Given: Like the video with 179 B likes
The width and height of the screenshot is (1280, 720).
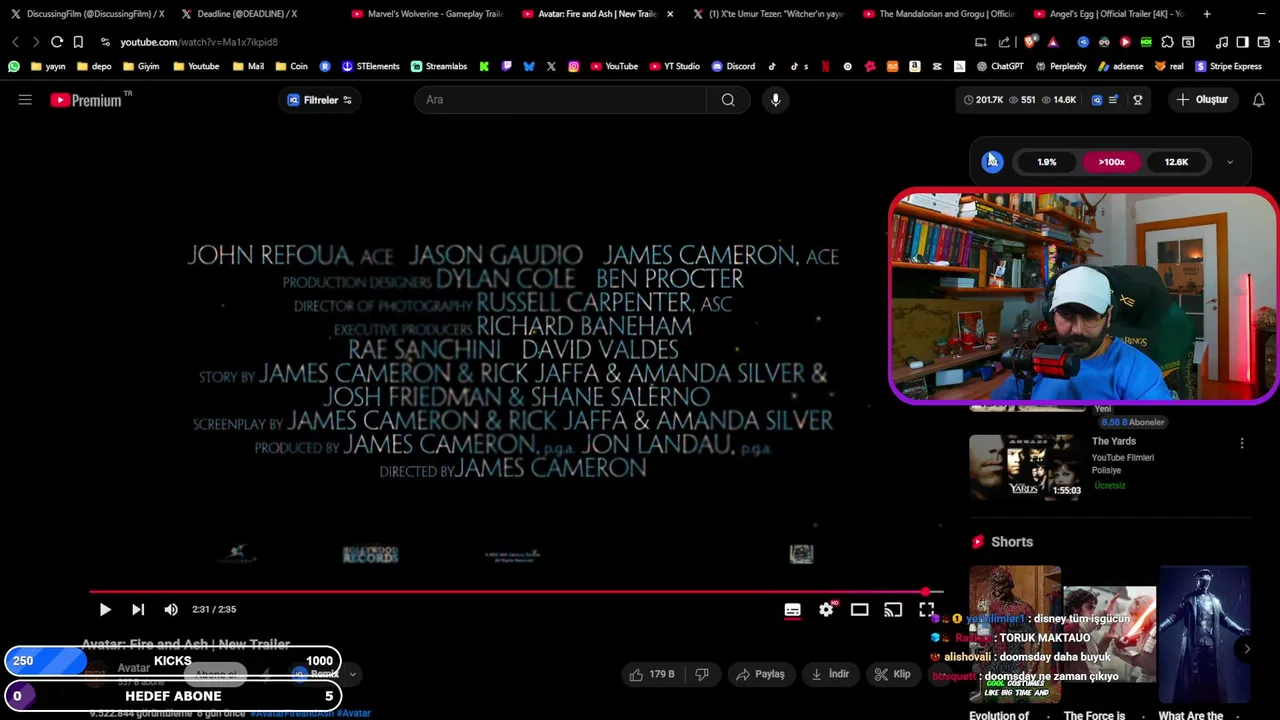Looking at the screenshot, I should point(652,674).
